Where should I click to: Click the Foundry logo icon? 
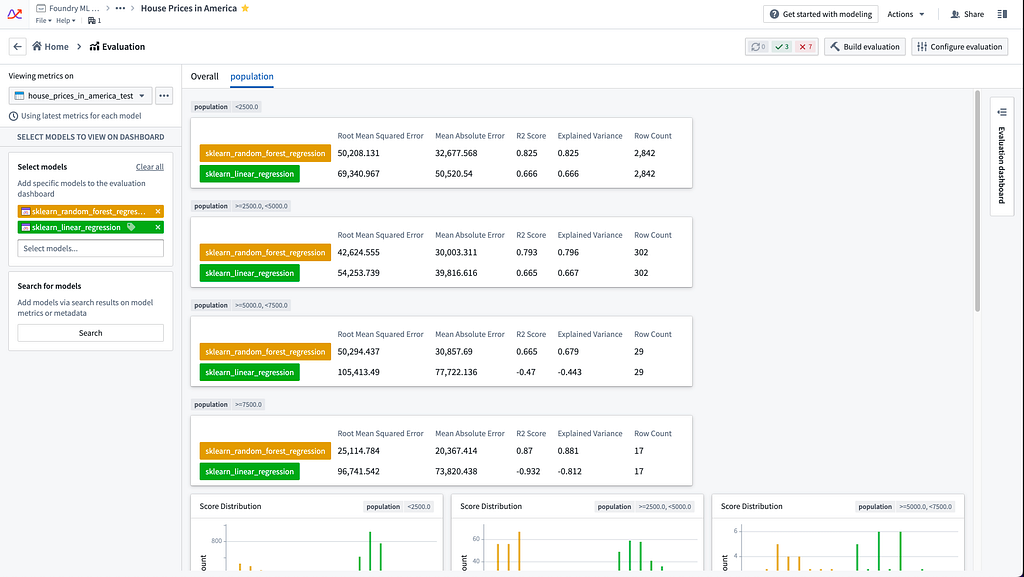coord(14,14)
